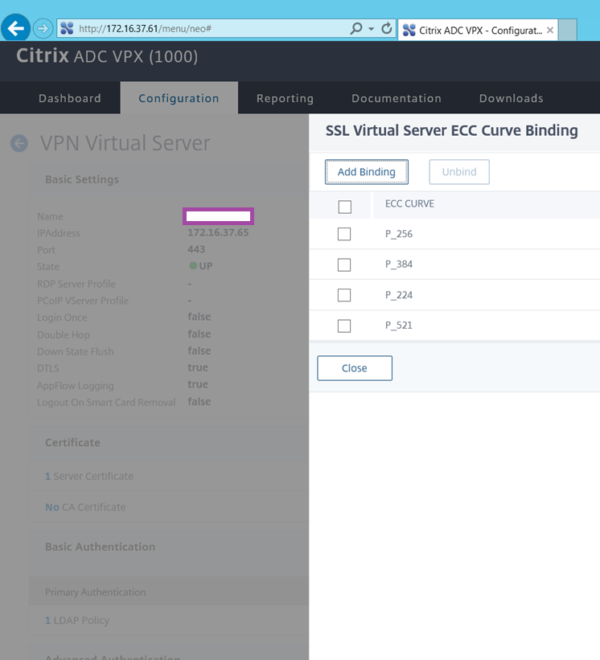Check the P_256 curve checkbox
The height and width of the screenshot is (660, 600).
coord(344,234)
